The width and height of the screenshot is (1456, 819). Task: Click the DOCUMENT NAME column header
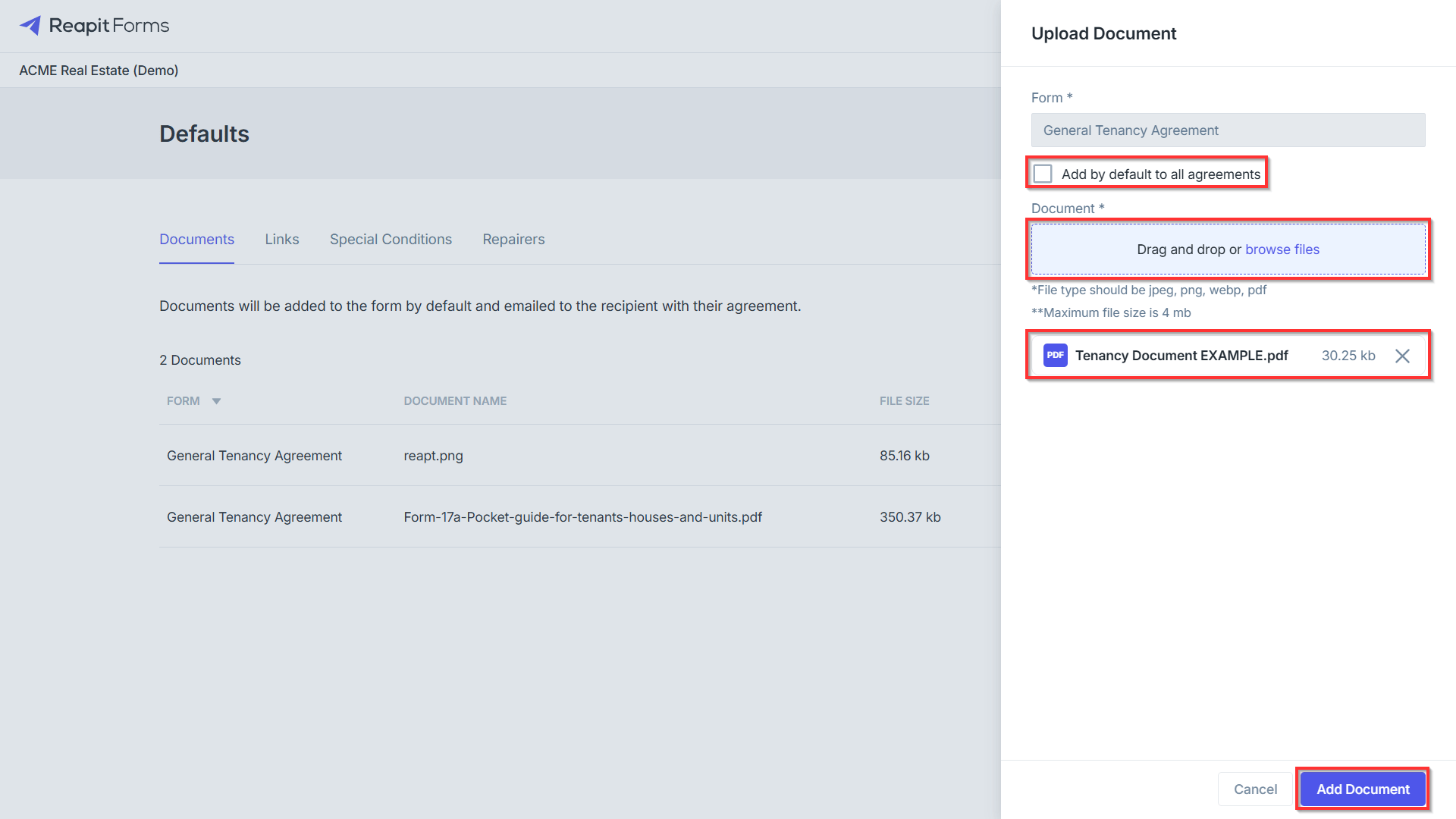point(455,401)
